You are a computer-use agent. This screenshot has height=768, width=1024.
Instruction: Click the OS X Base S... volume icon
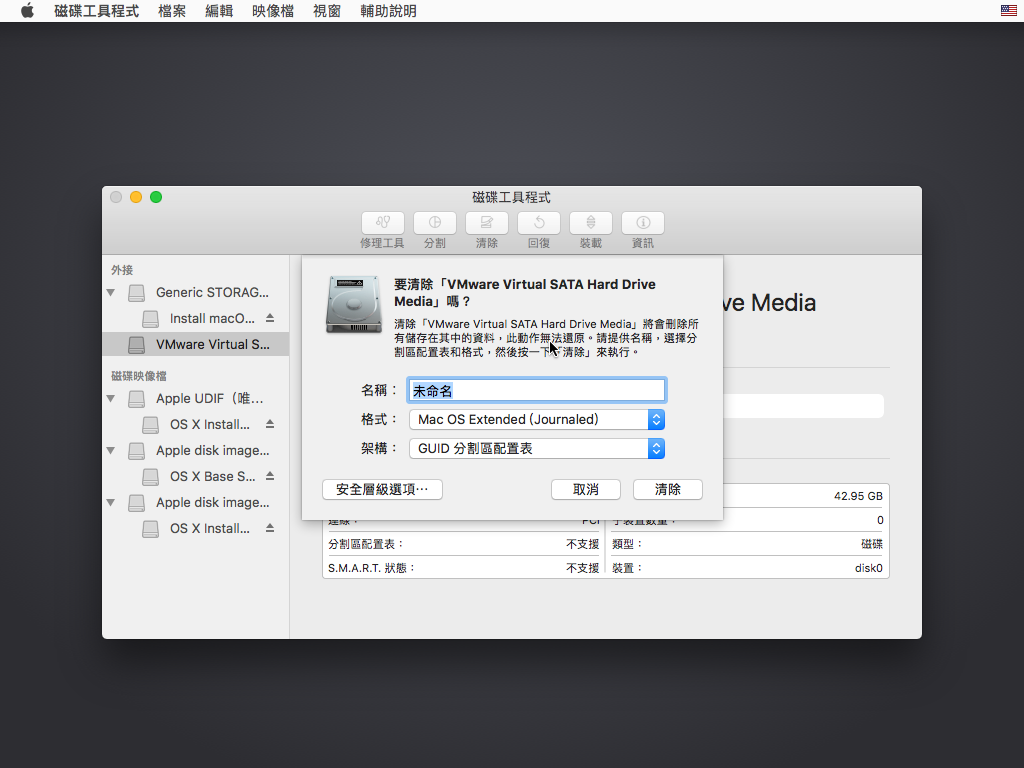pyautogui.click(x=150, y=477)
